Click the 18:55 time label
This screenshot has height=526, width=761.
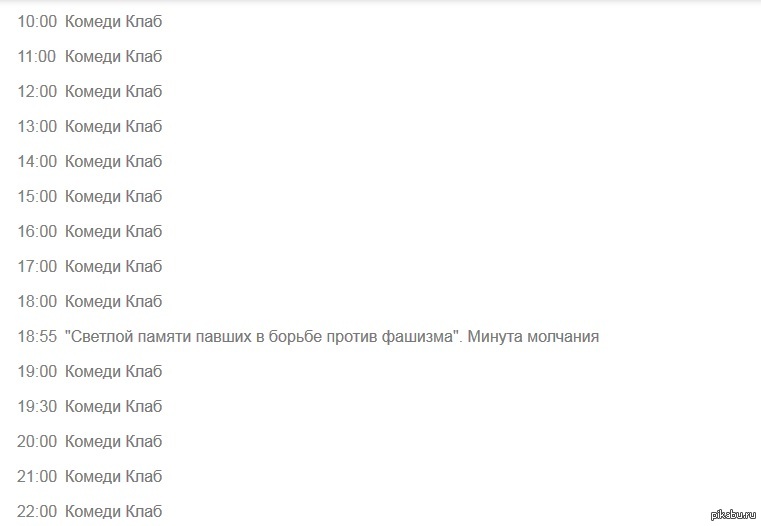(x=37, y=336)
